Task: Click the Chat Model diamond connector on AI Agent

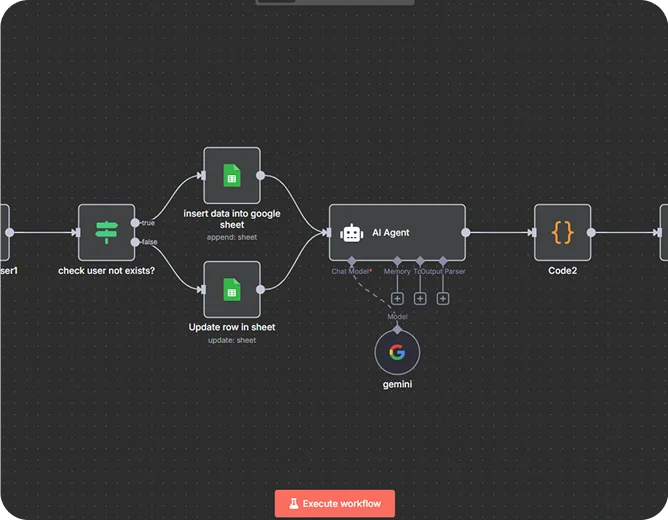Action: coord(351,261)
